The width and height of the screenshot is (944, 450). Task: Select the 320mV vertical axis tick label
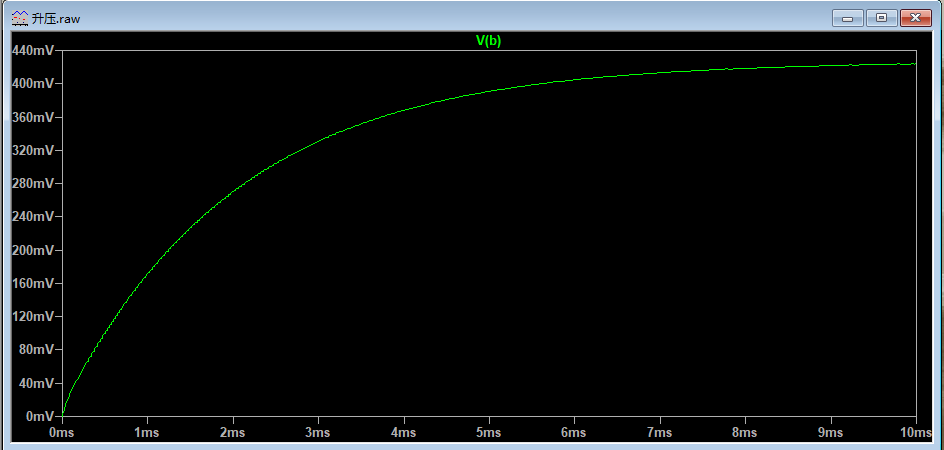coord(33,150)
